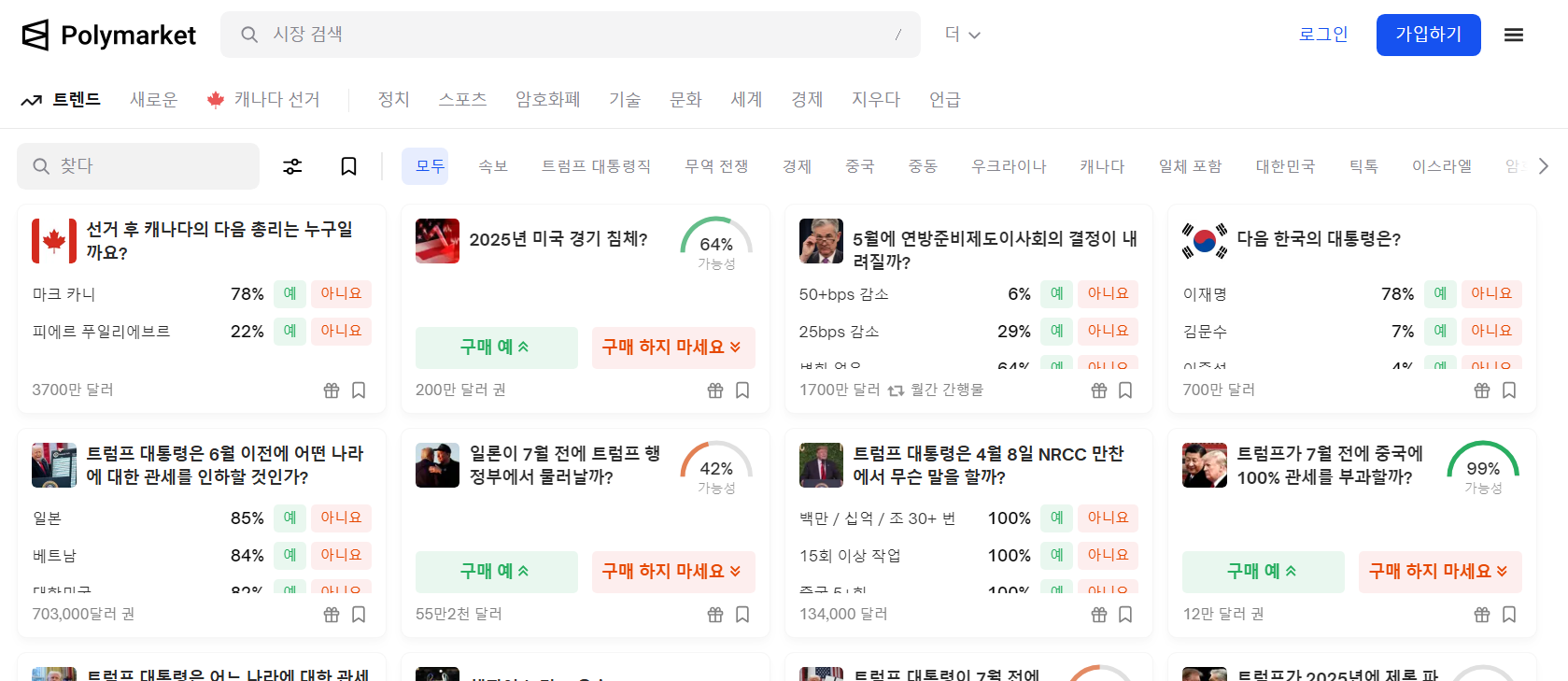Image resolution: width=1568 pixels, height=681 pixels.
Task: Click 구매 예 on Elon leaving card
Action: tap(497, 572)
